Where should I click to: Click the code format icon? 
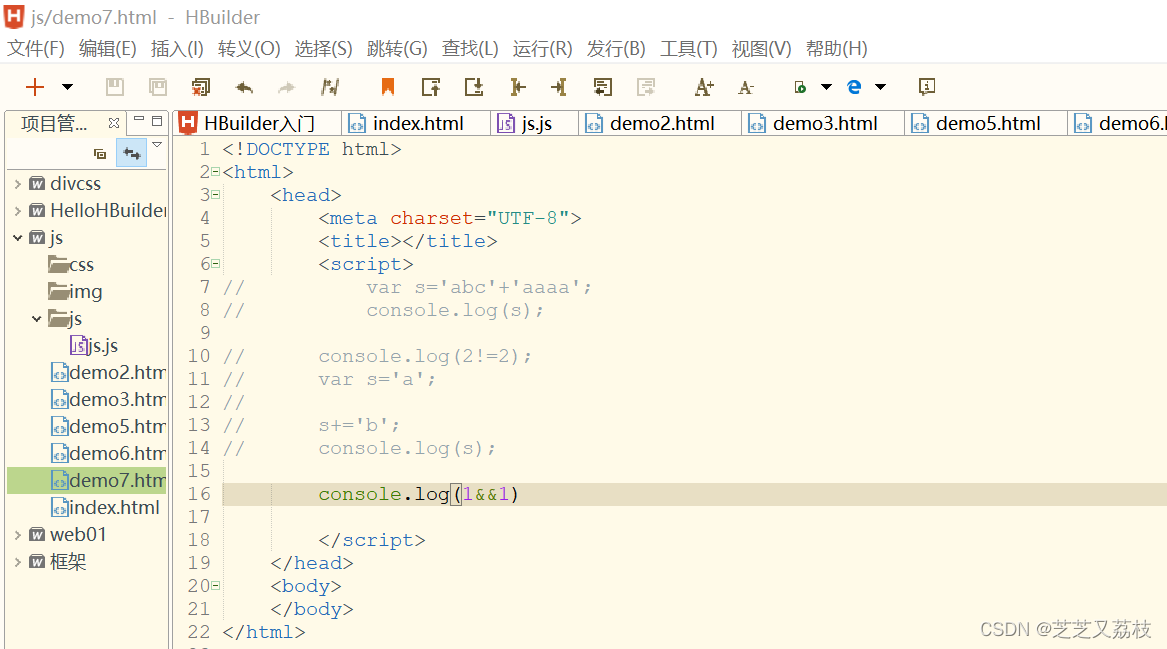[x=330, y=87]
